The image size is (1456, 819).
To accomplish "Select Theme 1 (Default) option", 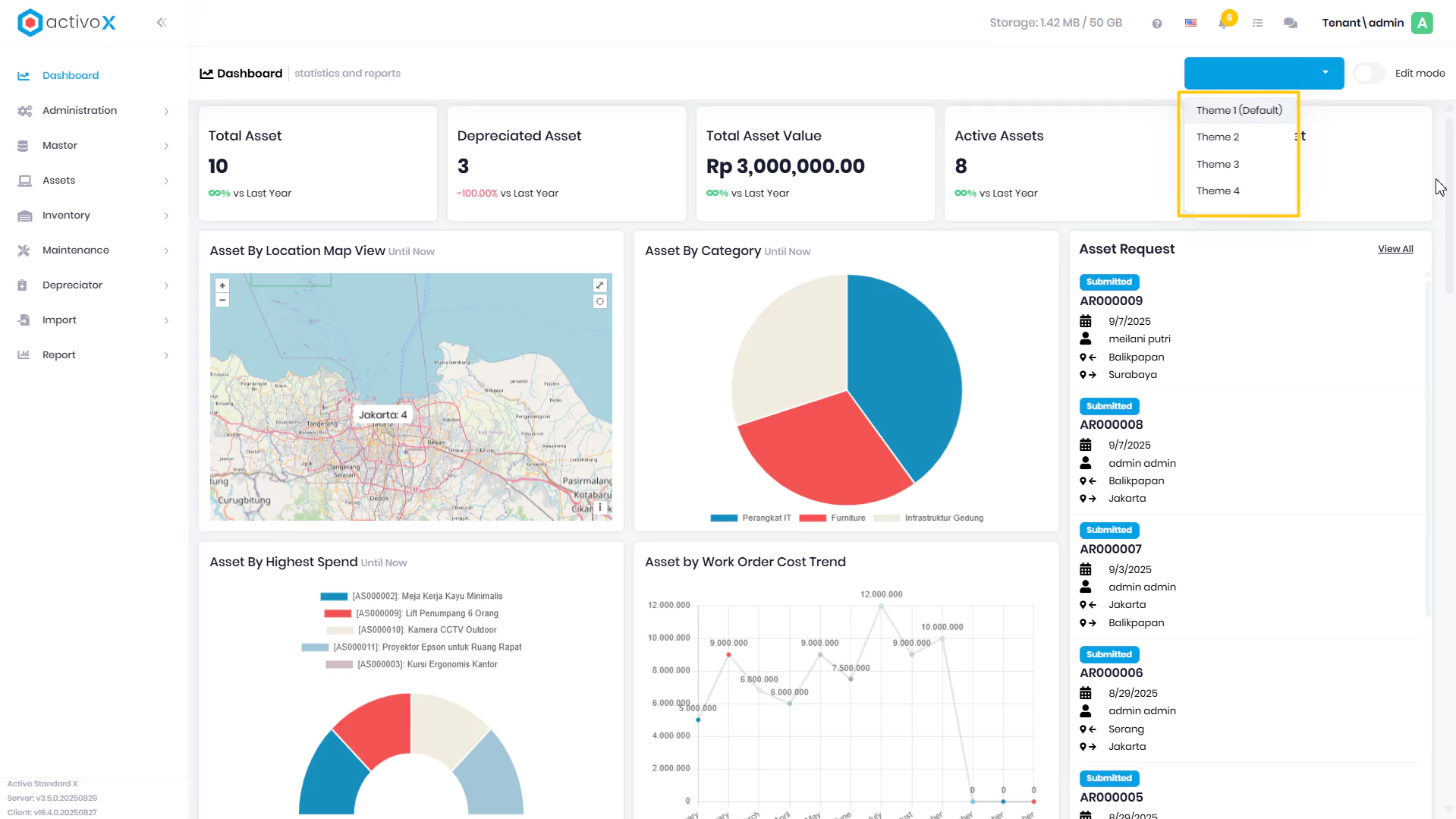I will 1239,110.
